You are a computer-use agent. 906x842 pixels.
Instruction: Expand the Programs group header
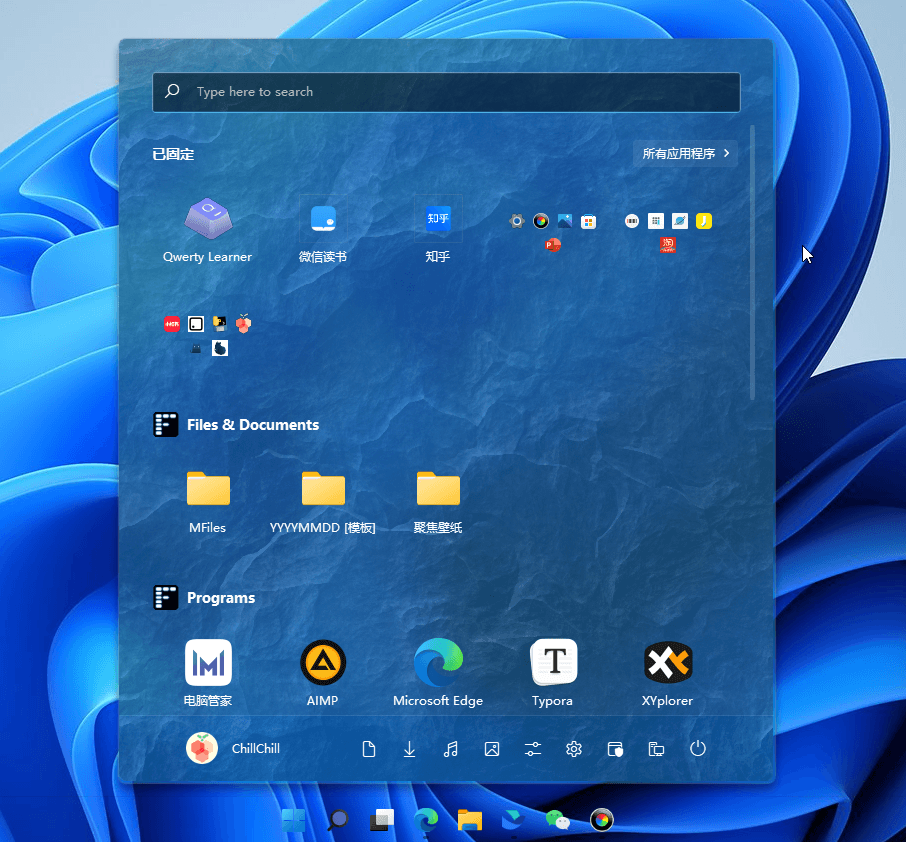click(x=204, y=598)
